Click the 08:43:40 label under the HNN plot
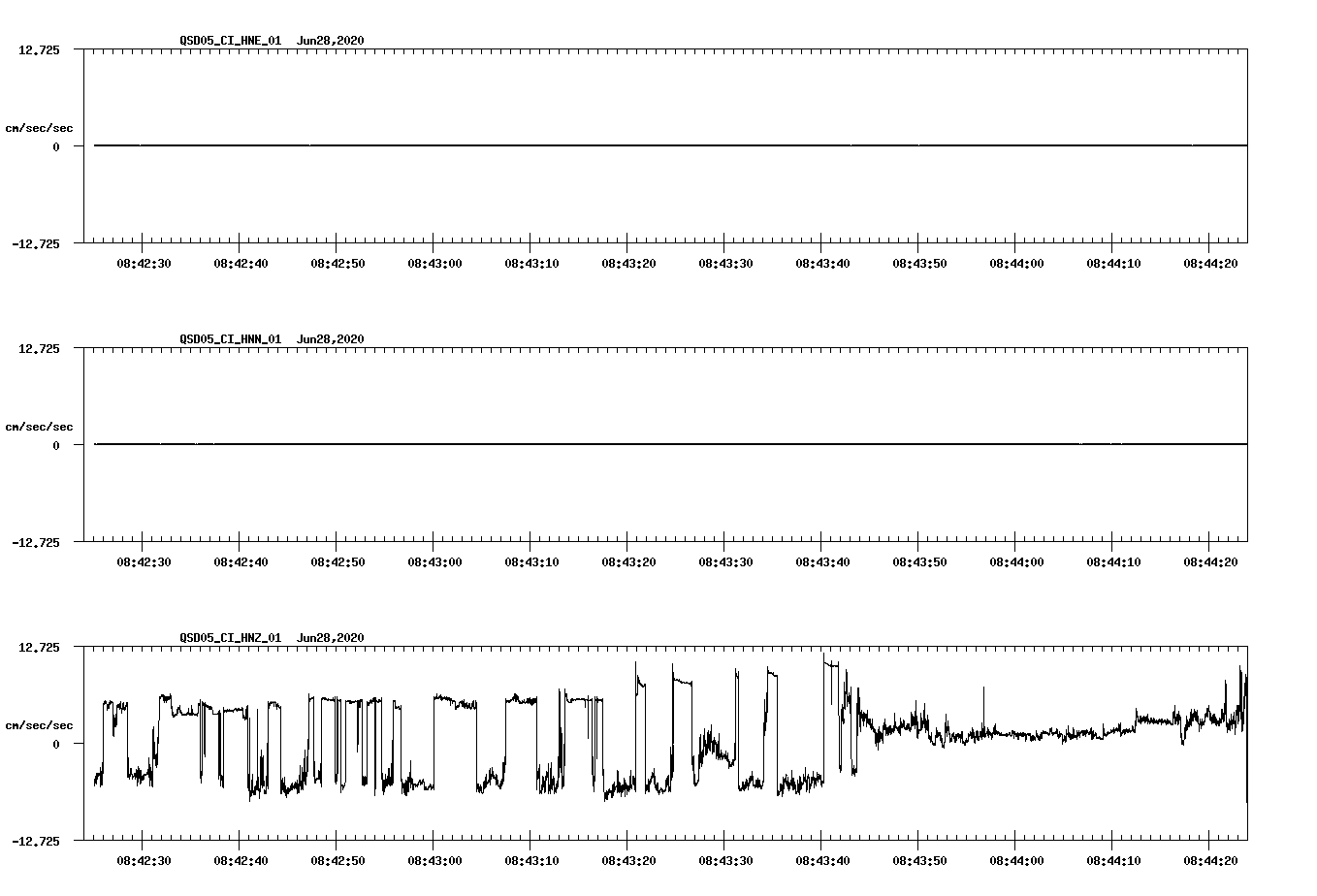The height and width of the screenshot is (896, 1317). point(822,562)
